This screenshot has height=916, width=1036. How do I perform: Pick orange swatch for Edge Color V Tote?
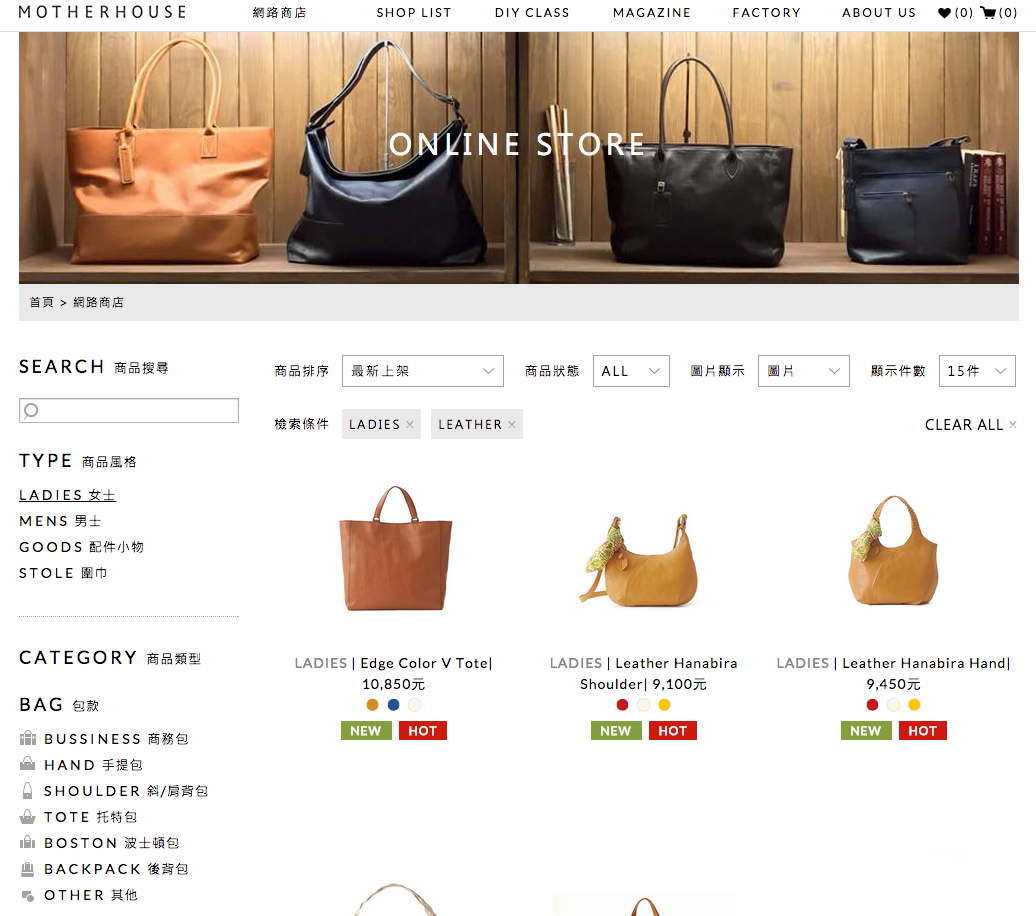coord(373,705)
